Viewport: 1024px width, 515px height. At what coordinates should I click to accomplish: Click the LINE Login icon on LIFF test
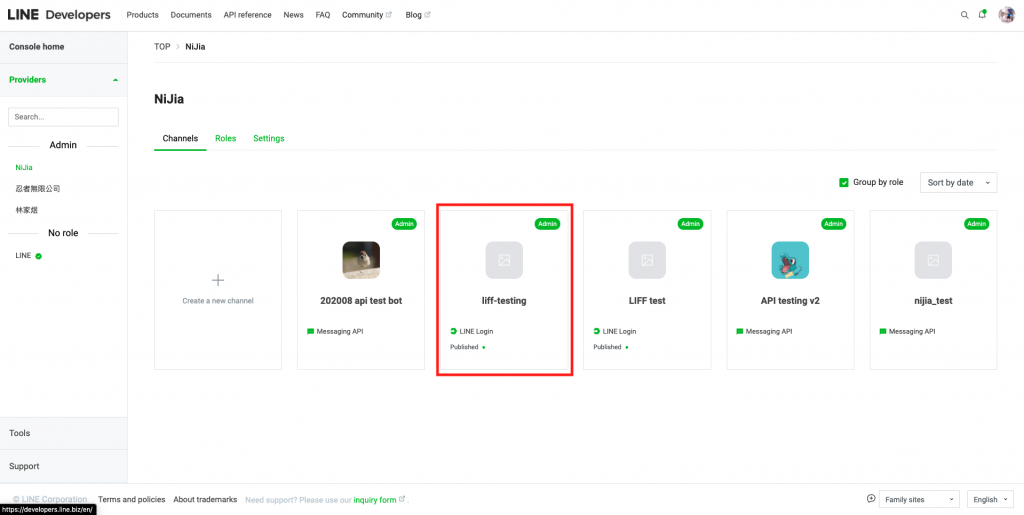pyautogui.click(x=597, y=332)
